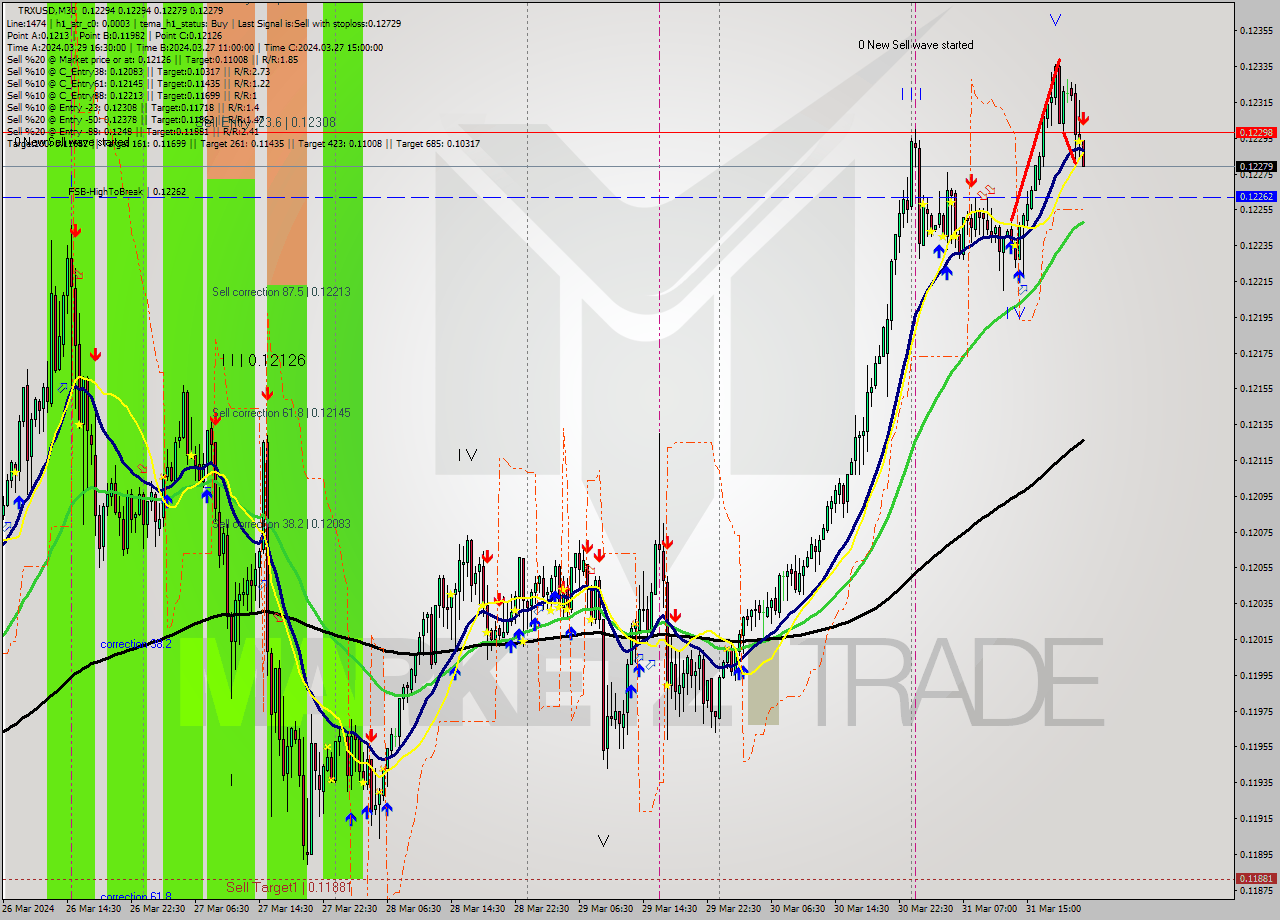Click the red 0.12298 price tag on the axis

pos(1255,132)
